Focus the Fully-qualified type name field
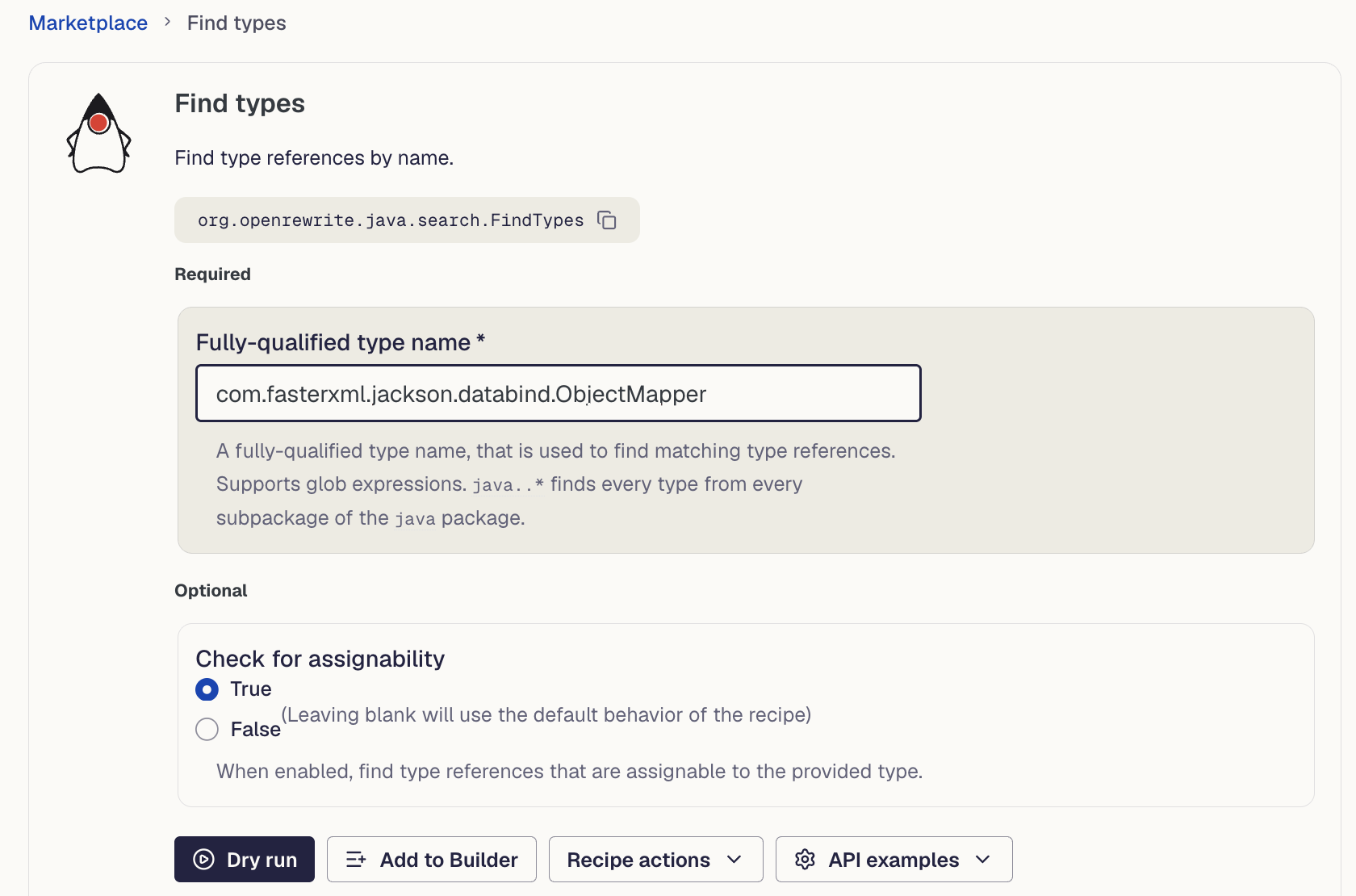Image resolution: width=1356 pixels, height=896 pixels. point(559,393)
